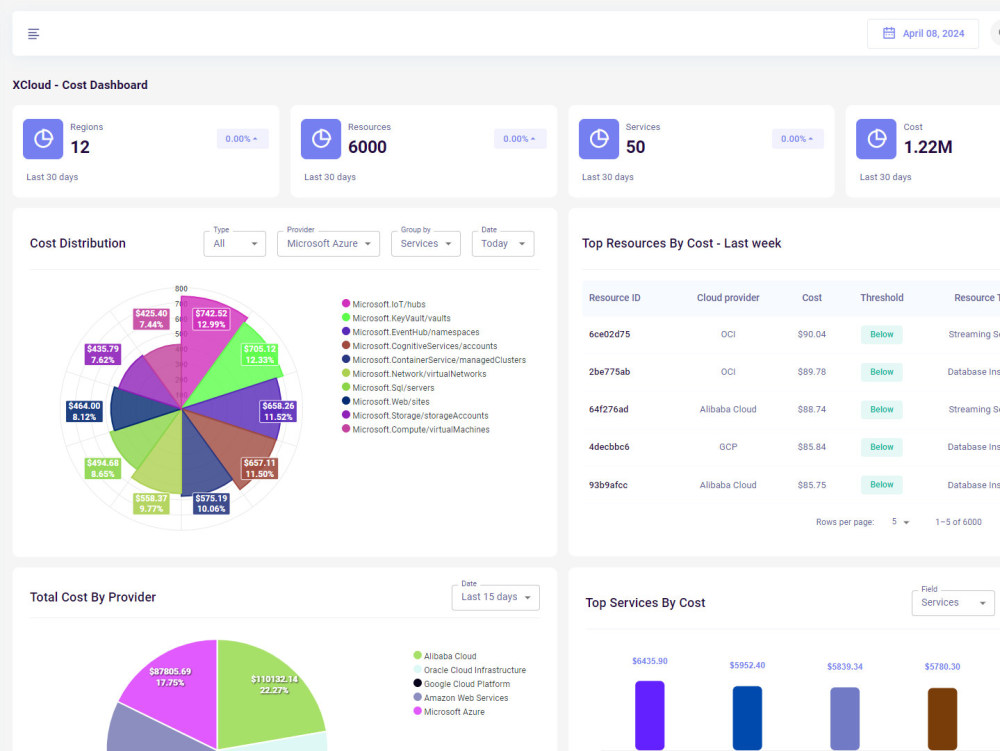Toggle Oracle Cloud Infrastructure legend entry
This screenshot has height=751, width=1000.
coord(470,670)
